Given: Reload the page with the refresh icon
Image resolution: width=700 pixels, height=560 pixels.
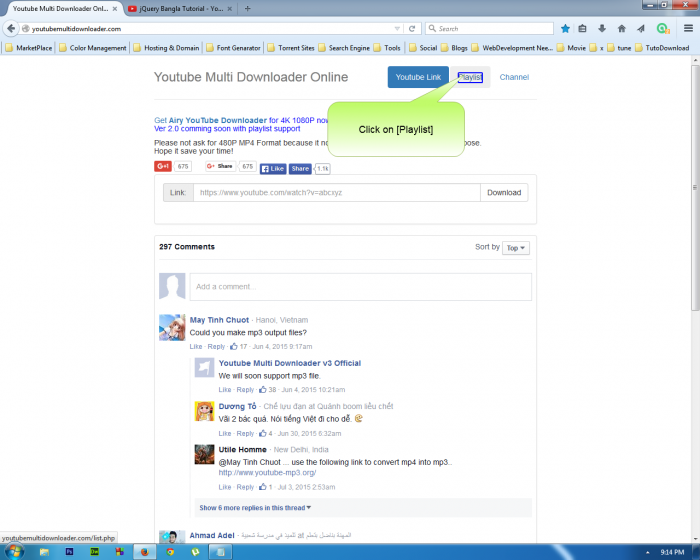Looking at the screenshot, I should click(412, 29).
